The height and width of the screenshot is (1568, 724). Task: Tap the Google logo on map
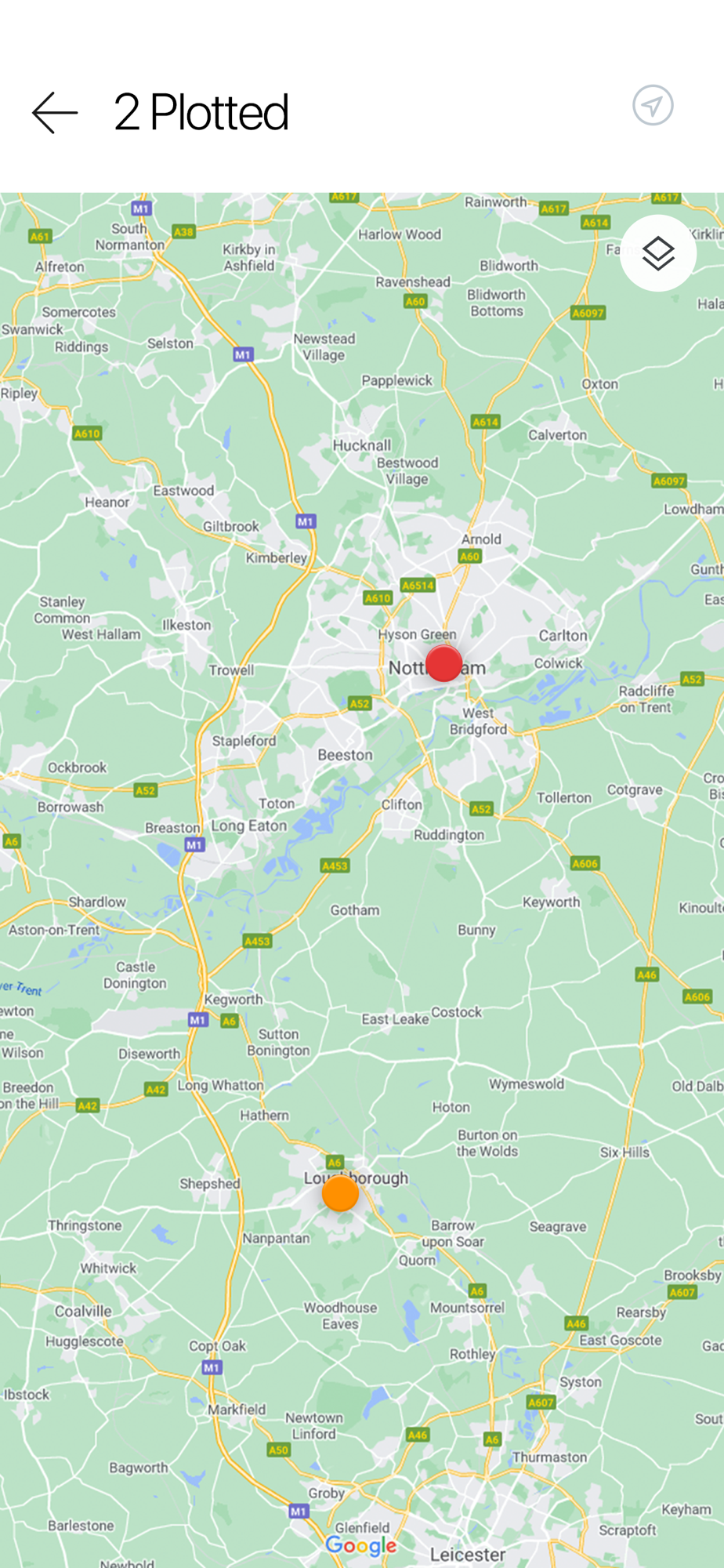pyautogui.click(x=361, y=1545)
